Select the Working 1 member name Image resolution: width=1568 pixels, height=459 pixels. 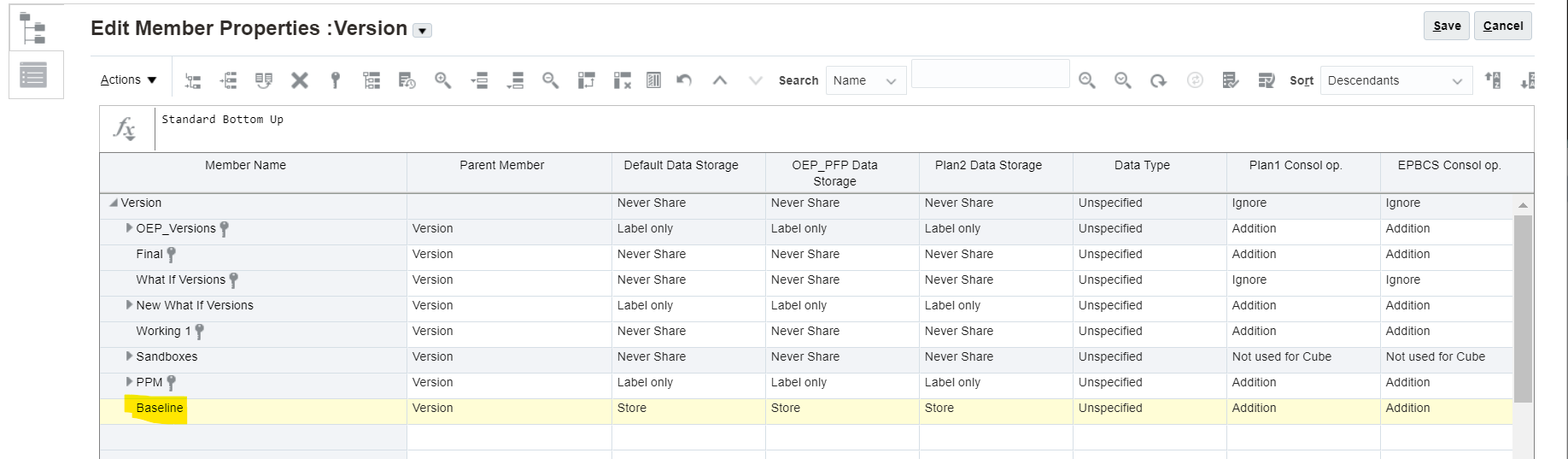pos(163,331)
